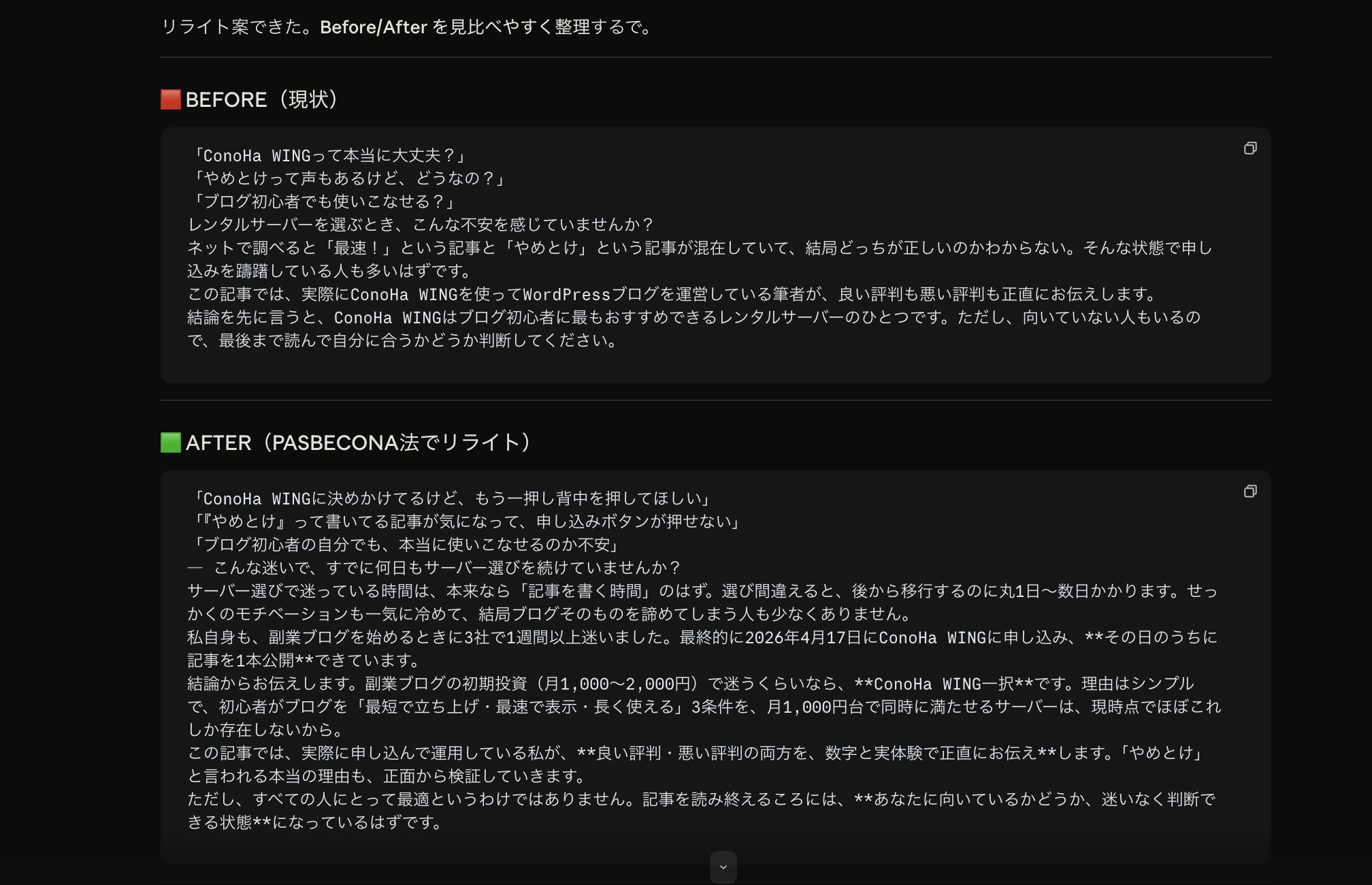Click the line starting サーバー選びで迷っている時間は
This screenshot has width=1372, height=885.
point(703,602)
